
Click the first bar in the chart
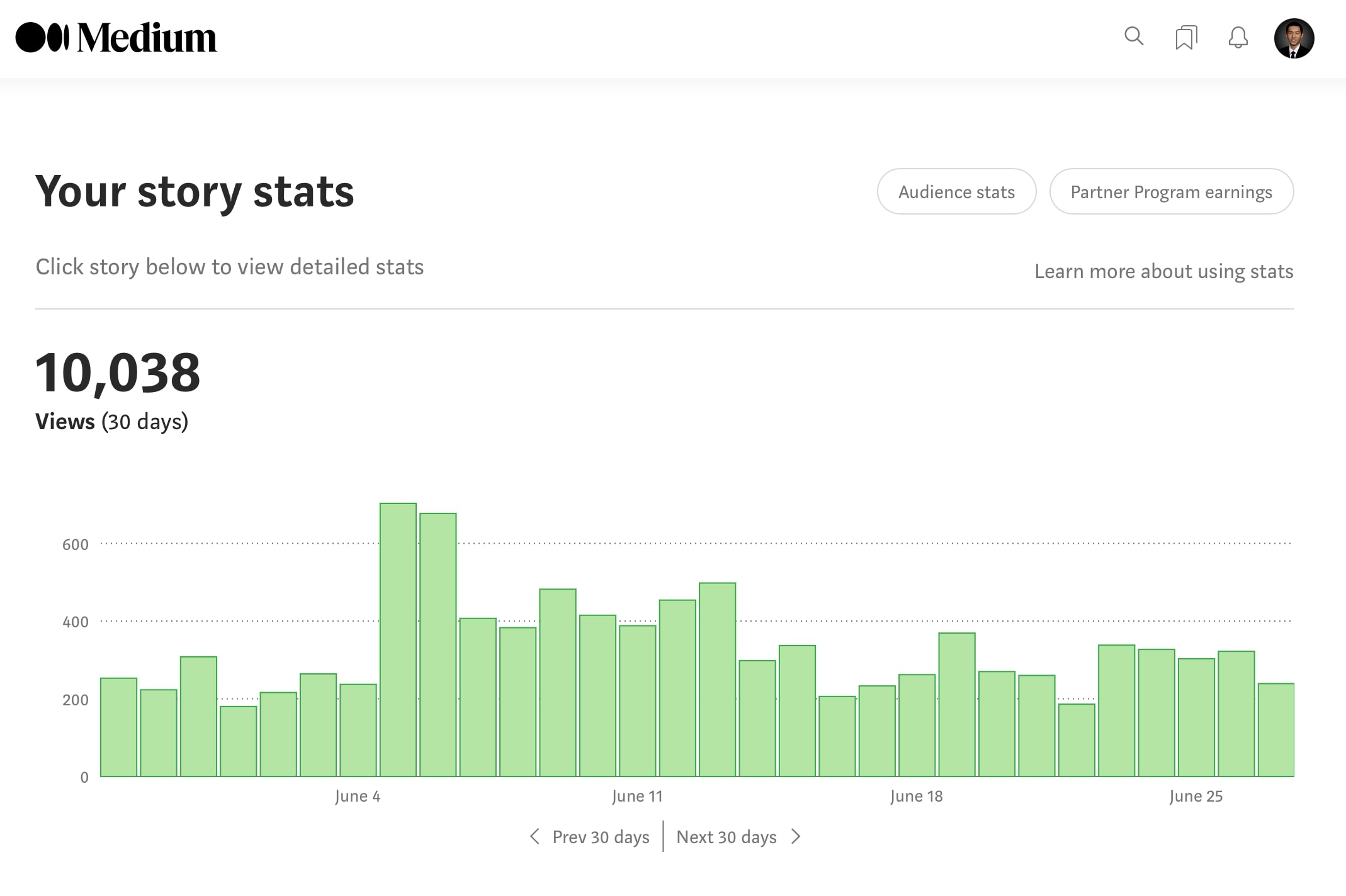pyautogui.click(x=118, y=727)
